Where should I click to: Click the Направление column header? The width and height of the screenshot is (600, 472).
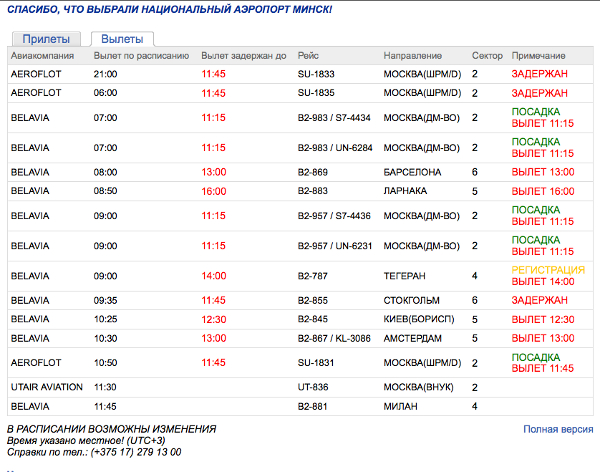coord(415,56)
